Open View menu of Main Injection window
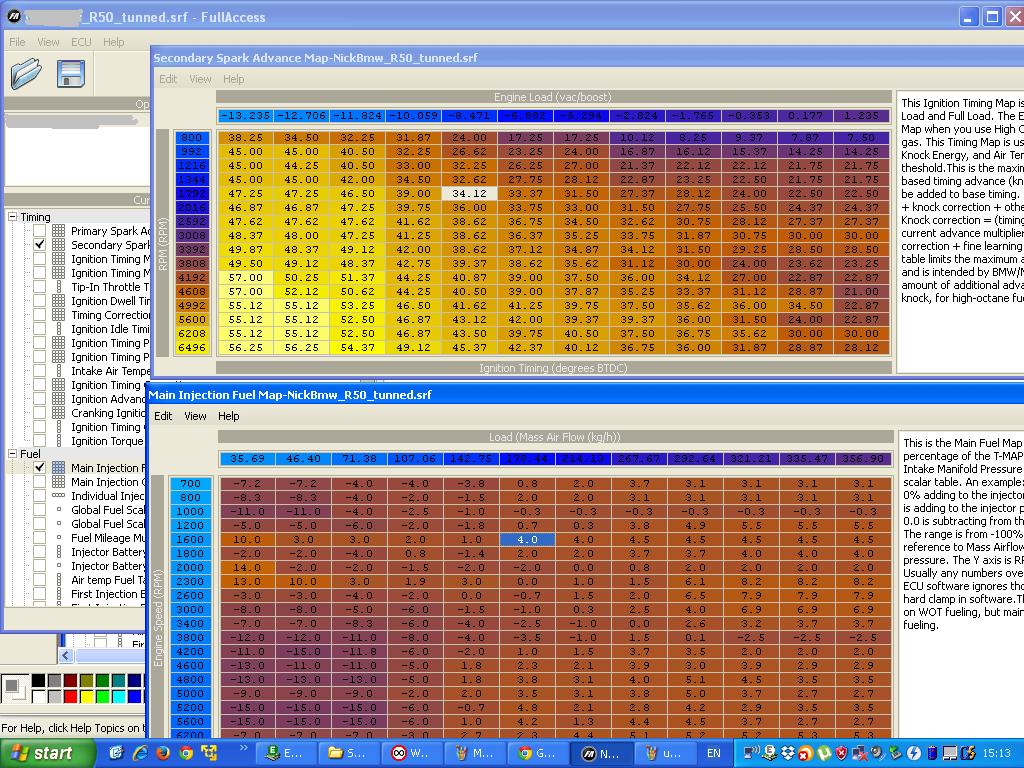This screenshot has width=1024, height=768. [x=195, y=416]
